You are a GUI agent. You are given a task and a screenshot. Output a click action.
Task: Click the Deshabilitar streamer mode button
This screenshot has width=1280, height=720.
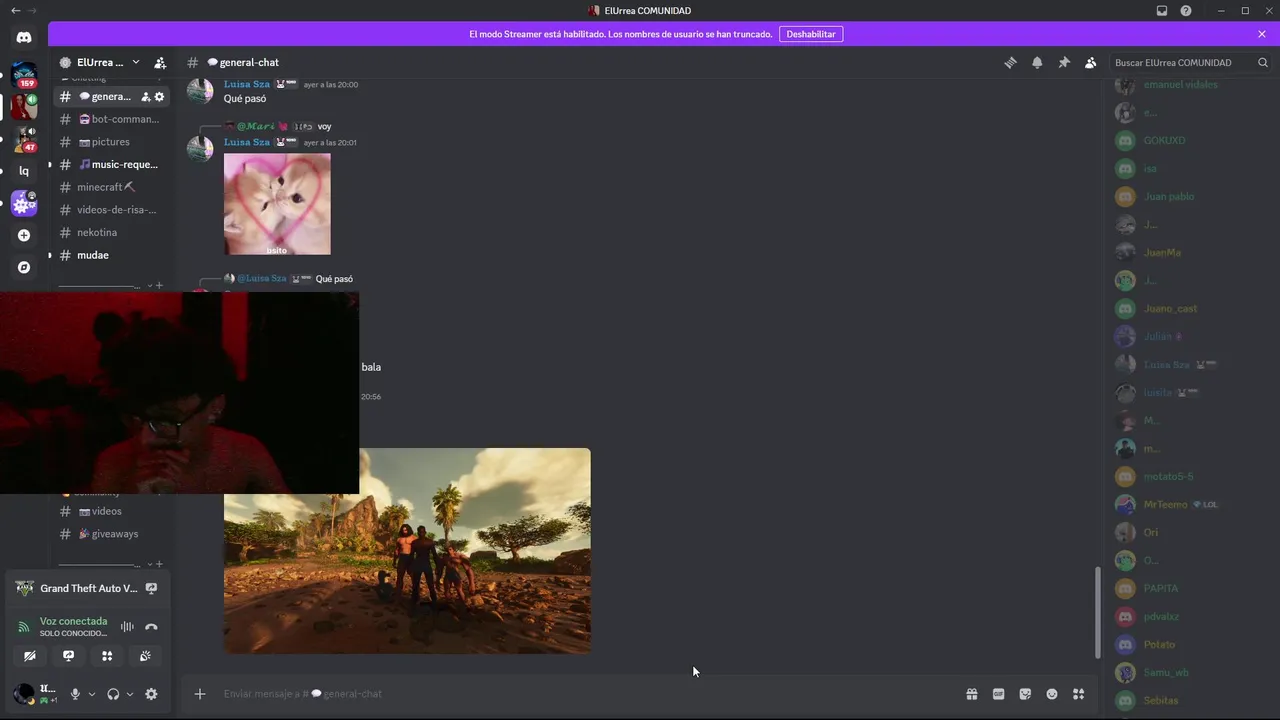point(811,34)
